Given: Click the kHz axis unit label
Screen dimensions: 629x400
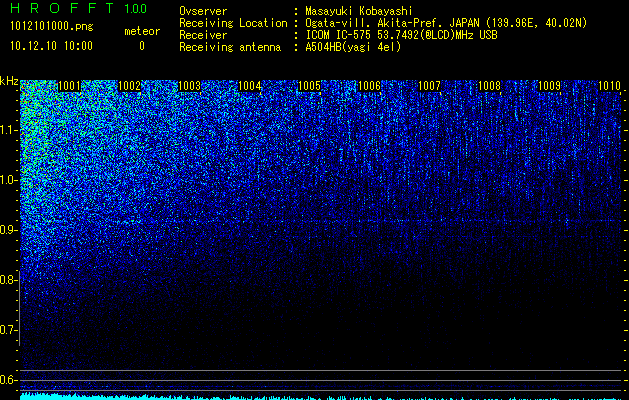Looking at the screenshot, I should pyautogui.click(x=9, y=81).
